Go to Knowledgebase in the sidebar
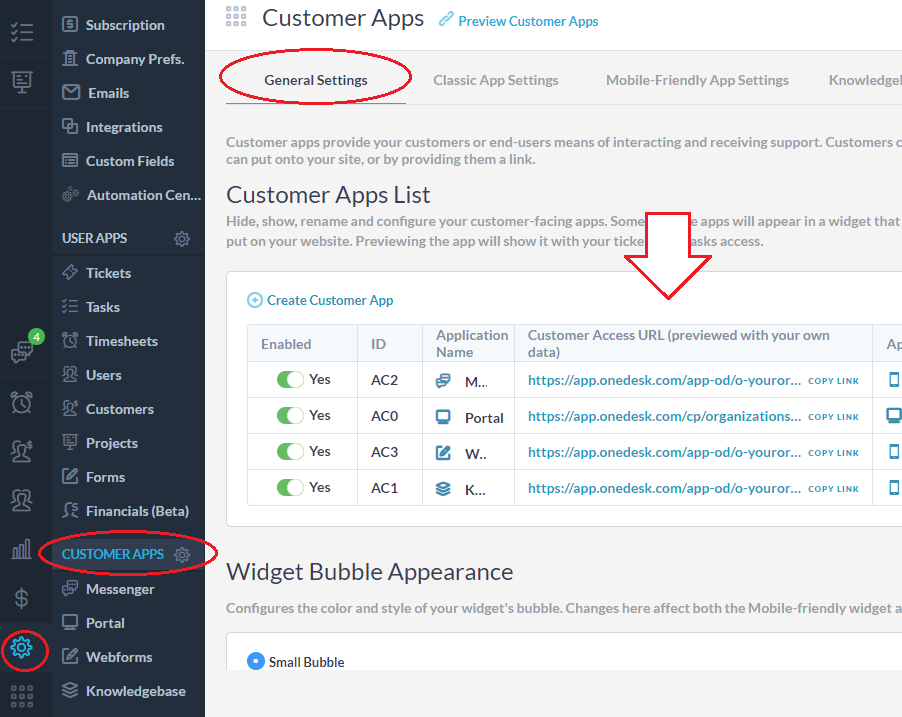This screenshot has height=717, width=902. click(135, 691)
